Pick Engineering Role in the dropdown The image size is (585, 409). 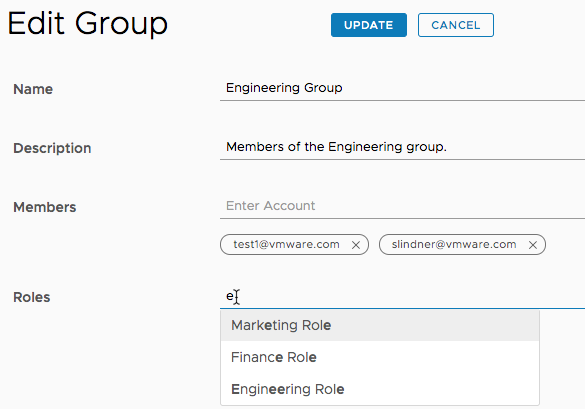tap(380, 389)
